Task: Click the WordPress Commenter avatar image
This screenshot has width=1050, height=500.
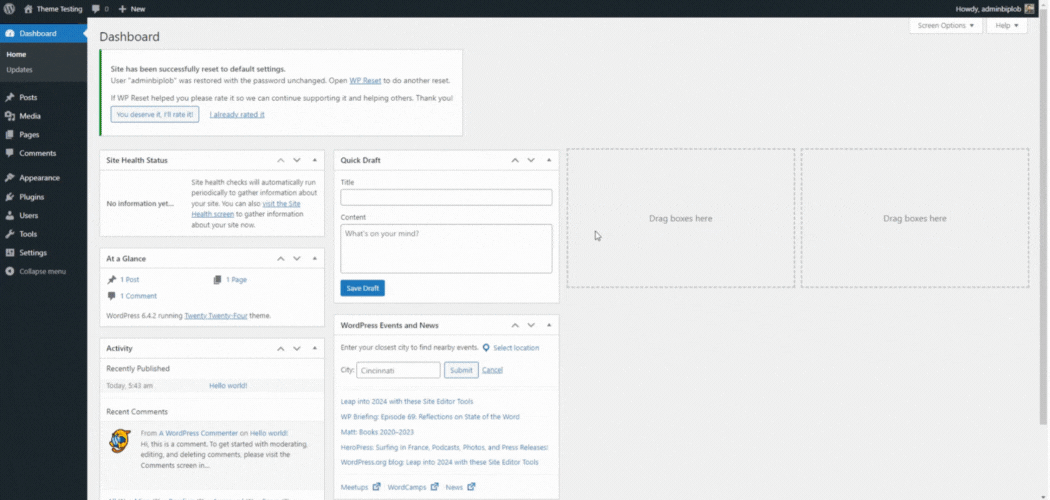Action: (120, 441)
